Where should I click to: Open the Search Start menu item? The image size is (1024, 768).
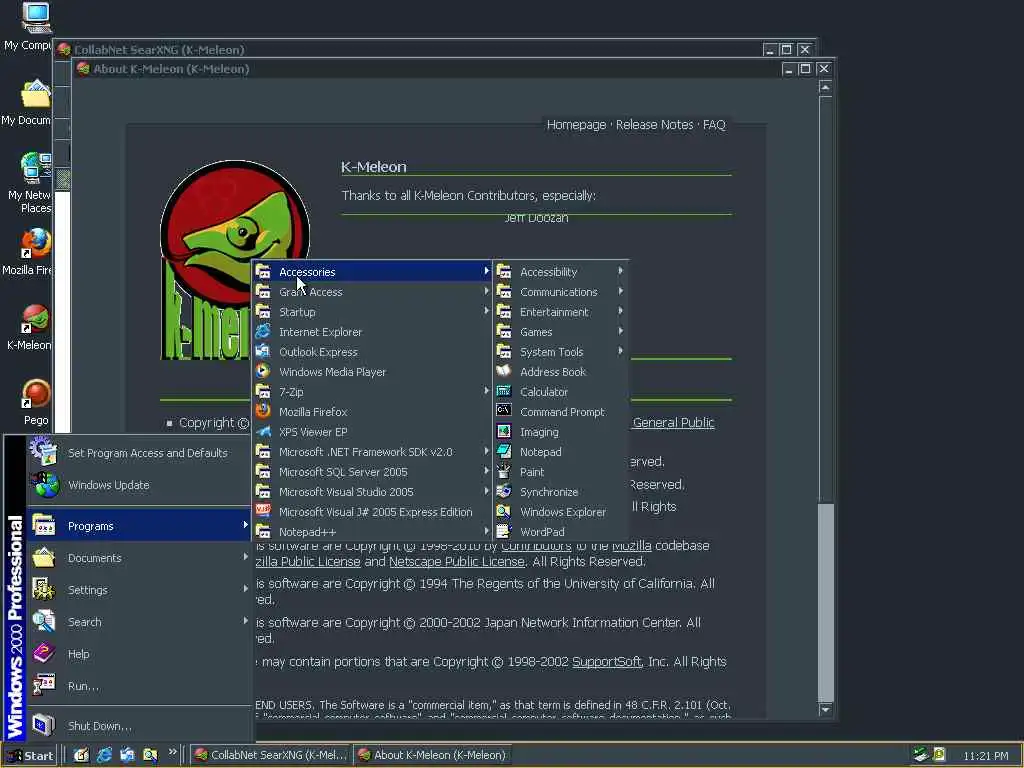click(x=139, y=622)
